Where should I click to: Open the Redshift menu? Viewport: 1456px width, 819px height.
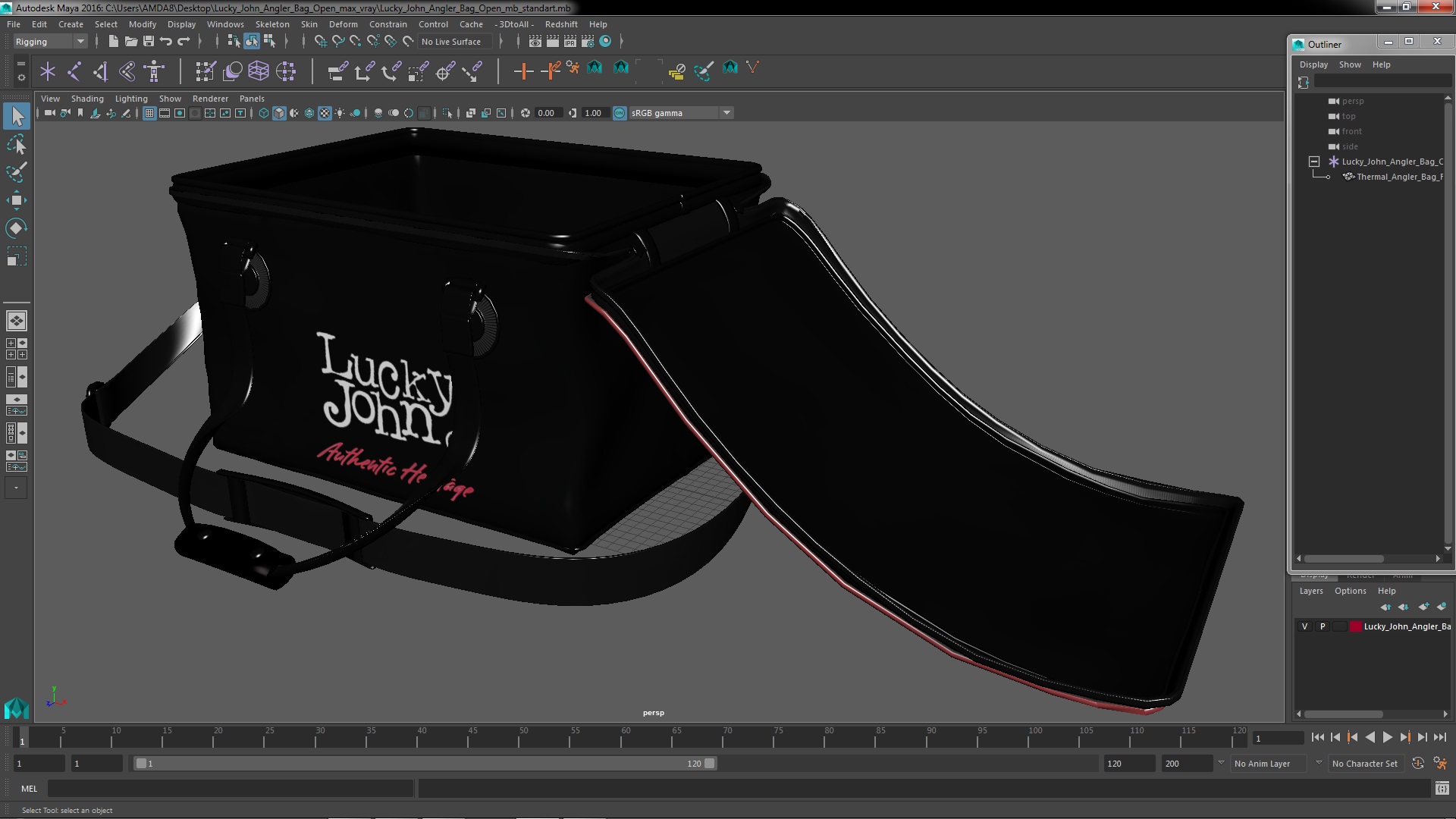click(561, 24)
